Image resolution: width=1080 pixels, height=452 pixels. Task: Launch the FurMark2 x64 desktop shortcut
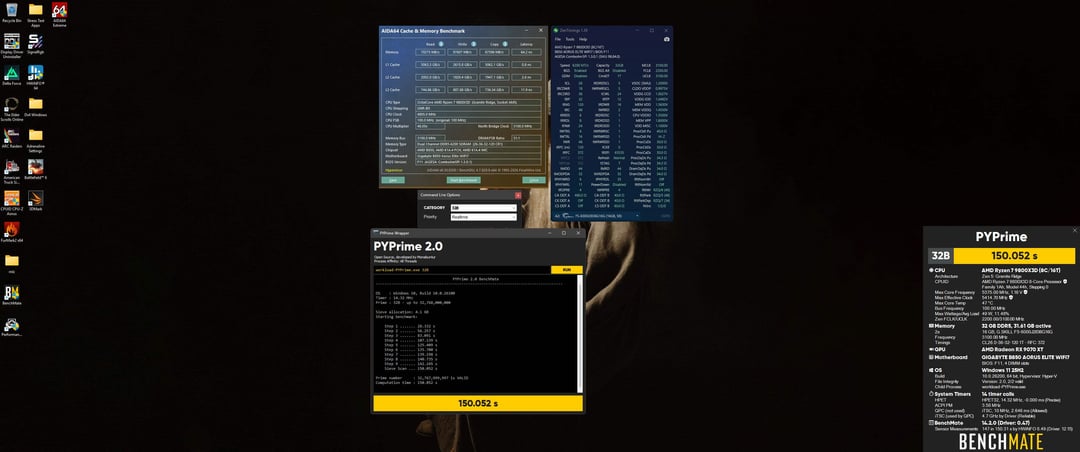pyautogui.click(x=12, y=232)
